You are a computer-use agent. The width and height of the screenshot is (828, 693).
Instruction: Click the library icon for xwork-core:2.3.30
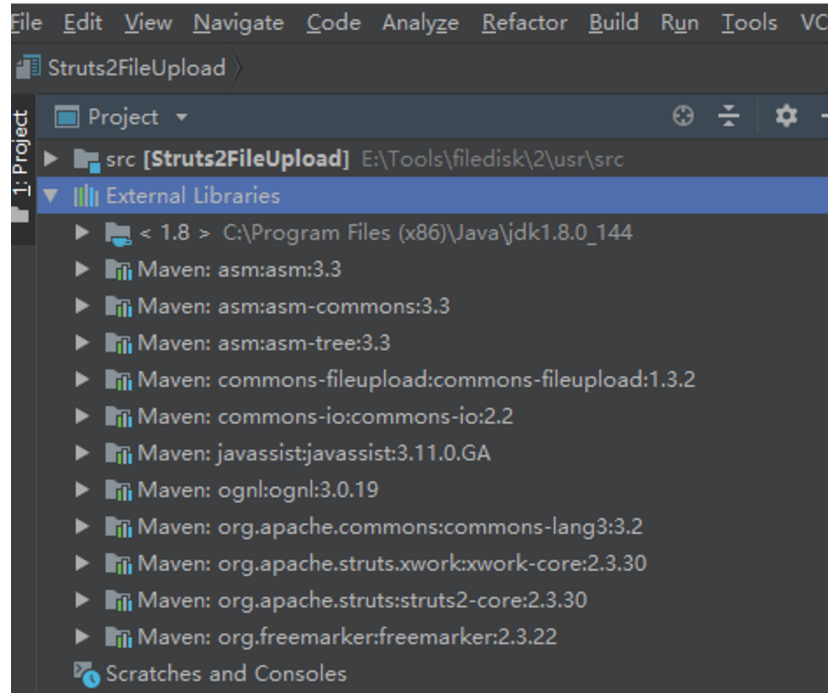coord(118,564)
